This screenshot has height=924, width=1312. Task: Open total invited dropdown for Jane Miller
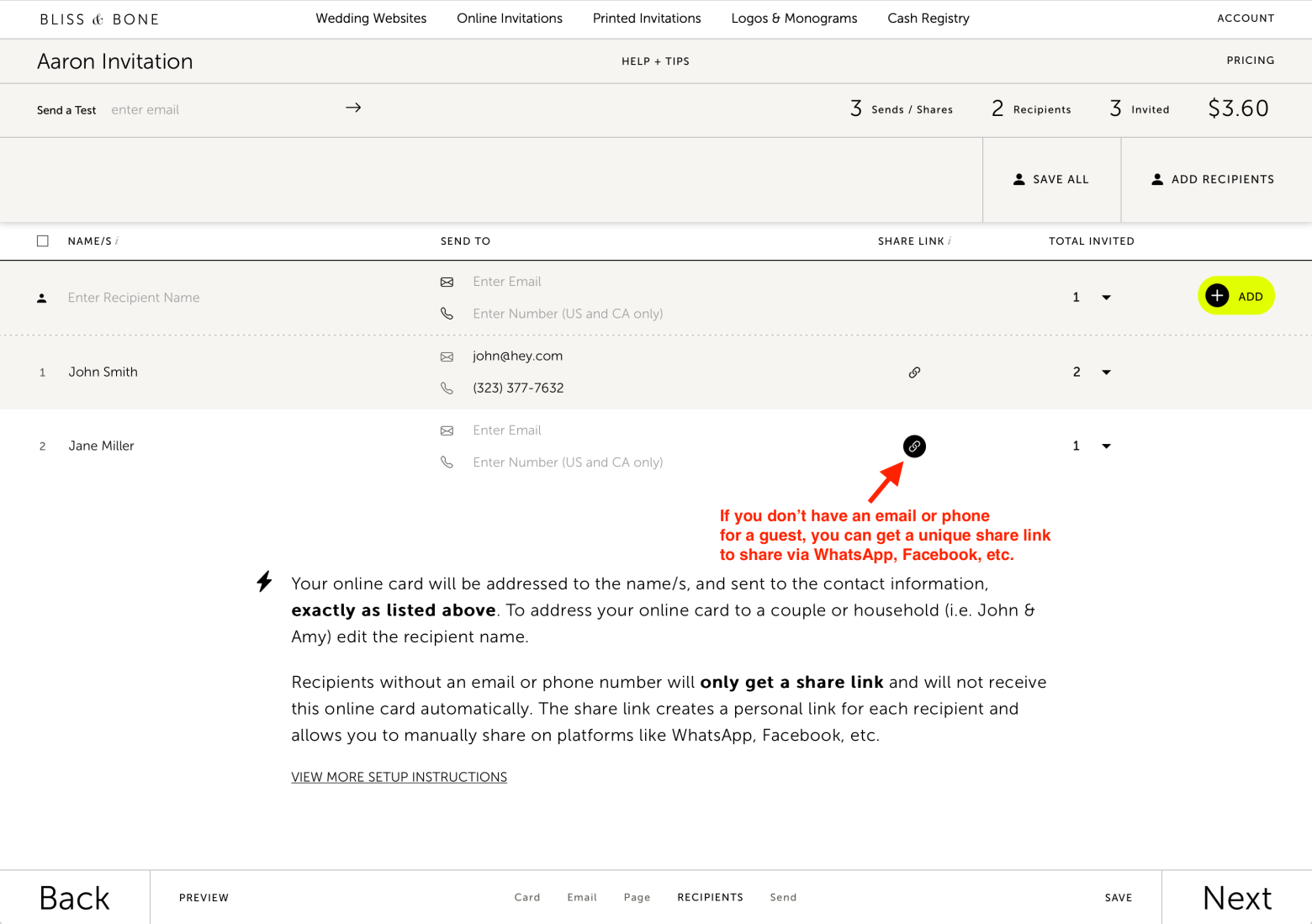[x=1106, y=446]
